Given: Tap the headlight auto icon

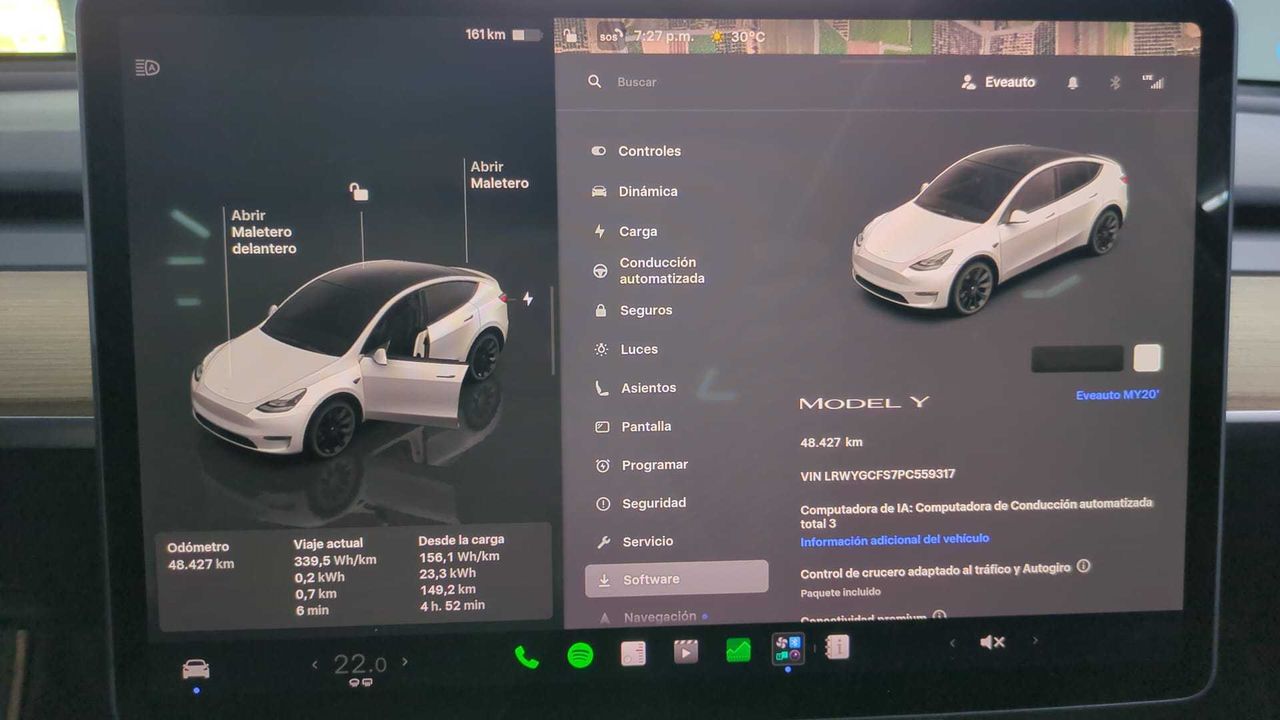Looking at the screenshot, I should click(147, 68).
